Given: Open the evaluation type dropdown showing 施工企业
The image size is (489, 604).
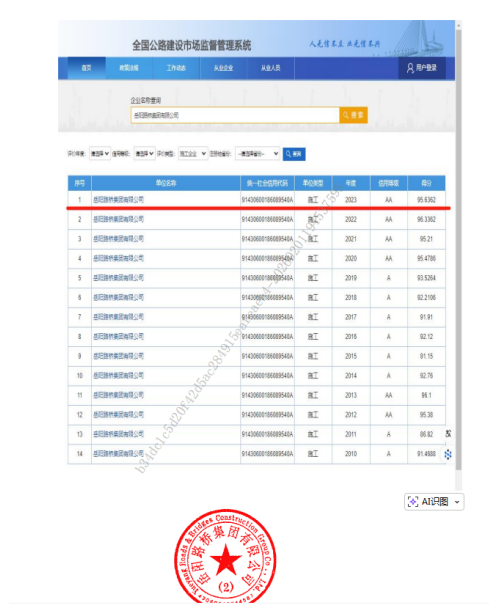Looking at the screenshot, I should [x=193, y=154].
